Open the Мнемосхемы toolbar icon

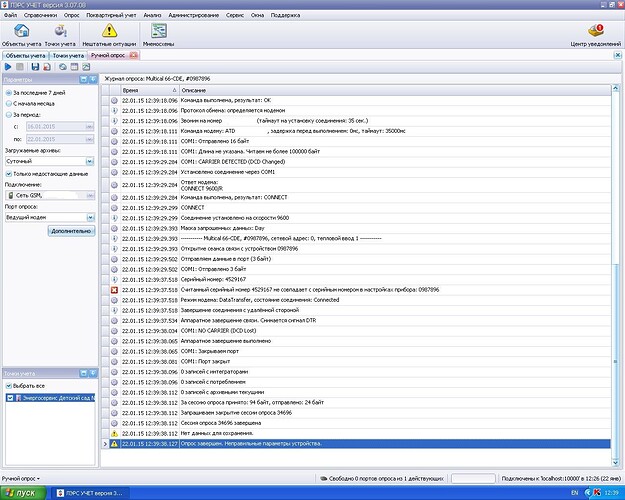[159, 35]
